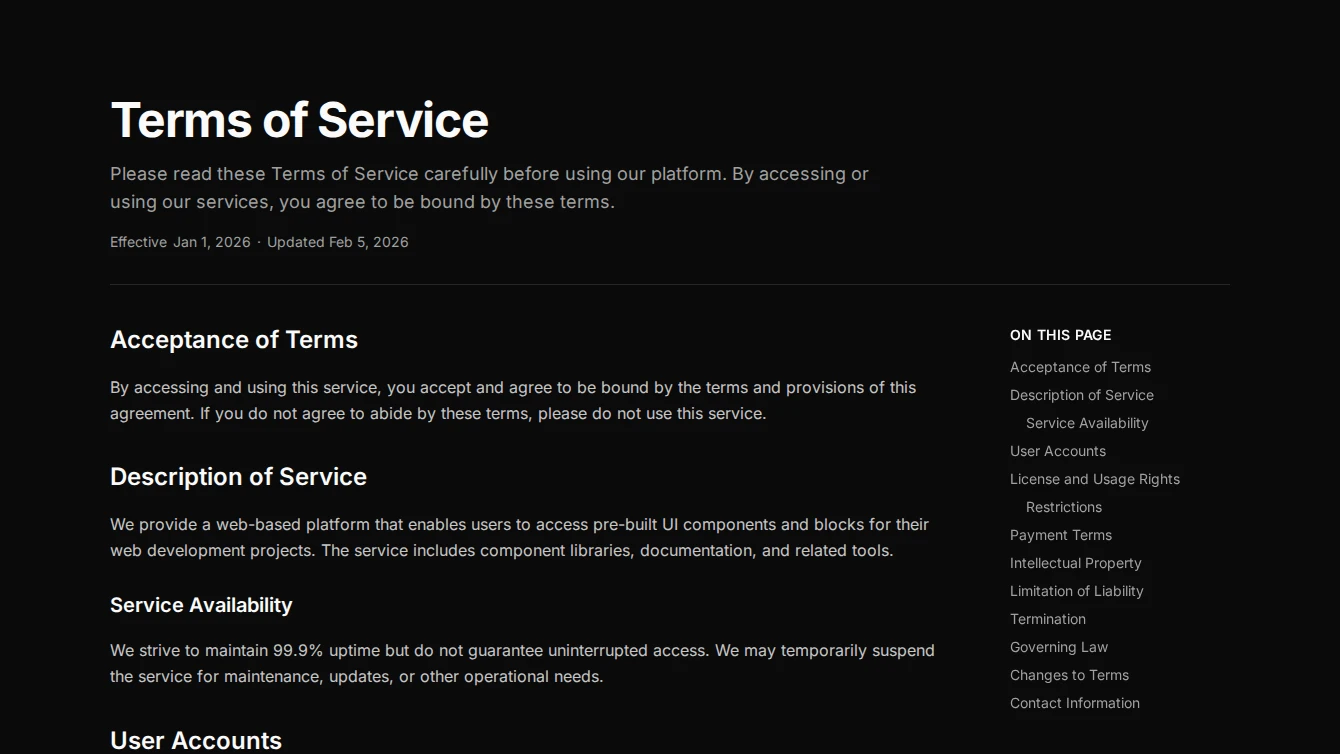Click the Updated Feb 5, 2026 date text

pyautogui.click(x=337, y=242)
